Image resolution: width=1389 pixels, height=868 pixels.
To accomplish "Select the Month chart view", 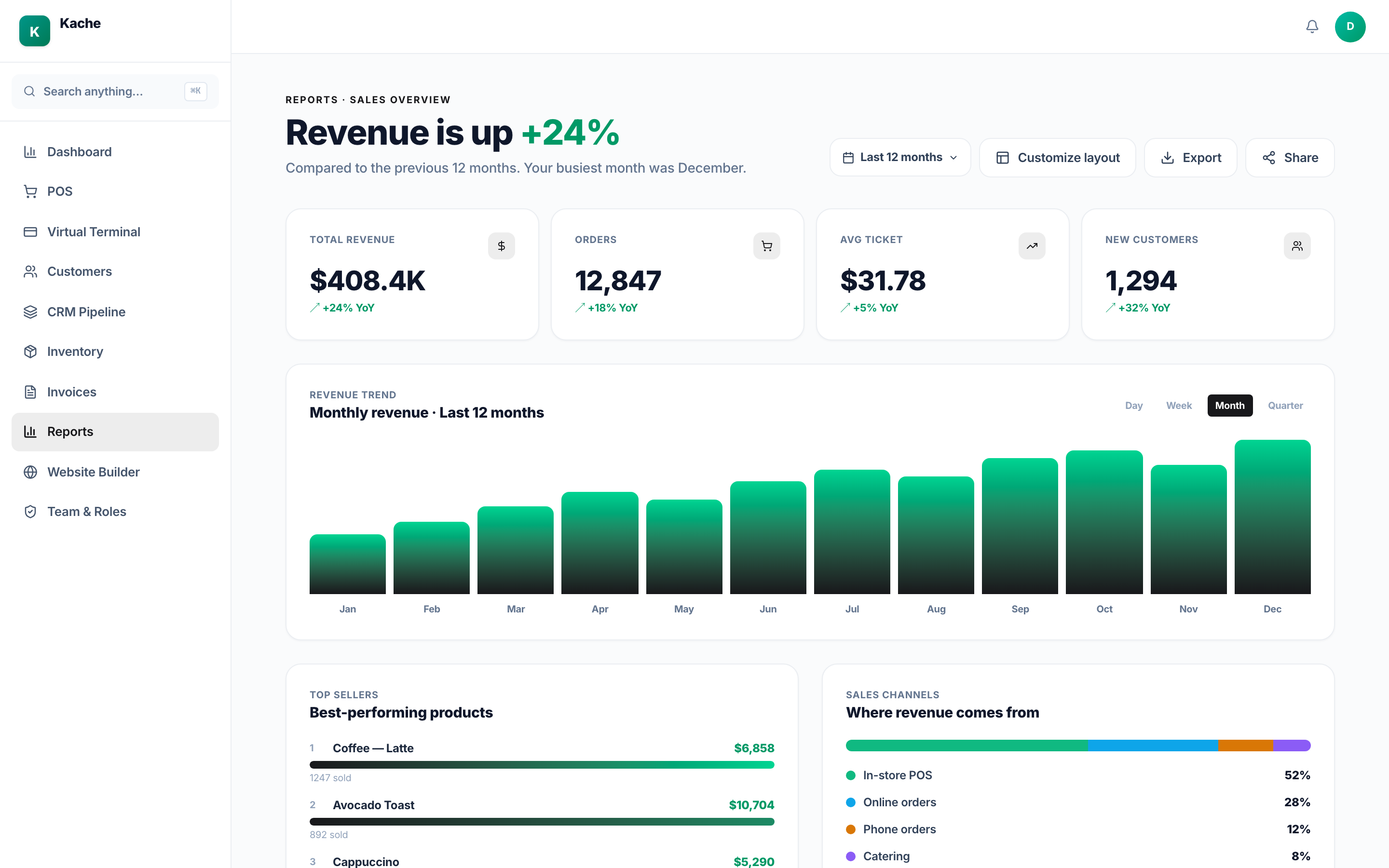I will (x=1230, y=405).
